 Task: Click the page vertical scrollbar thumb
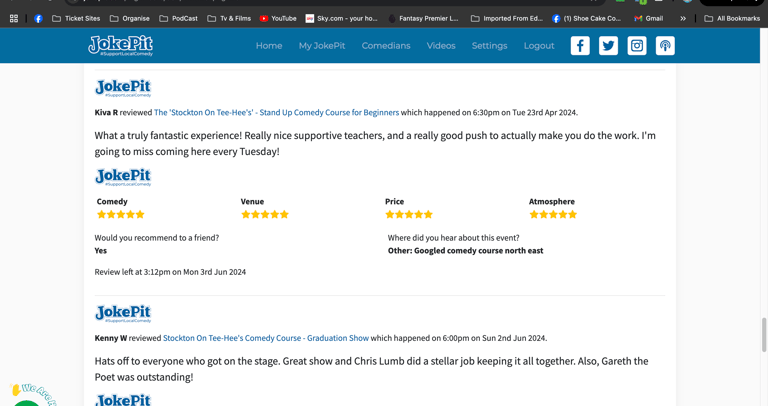pos(764,335)
